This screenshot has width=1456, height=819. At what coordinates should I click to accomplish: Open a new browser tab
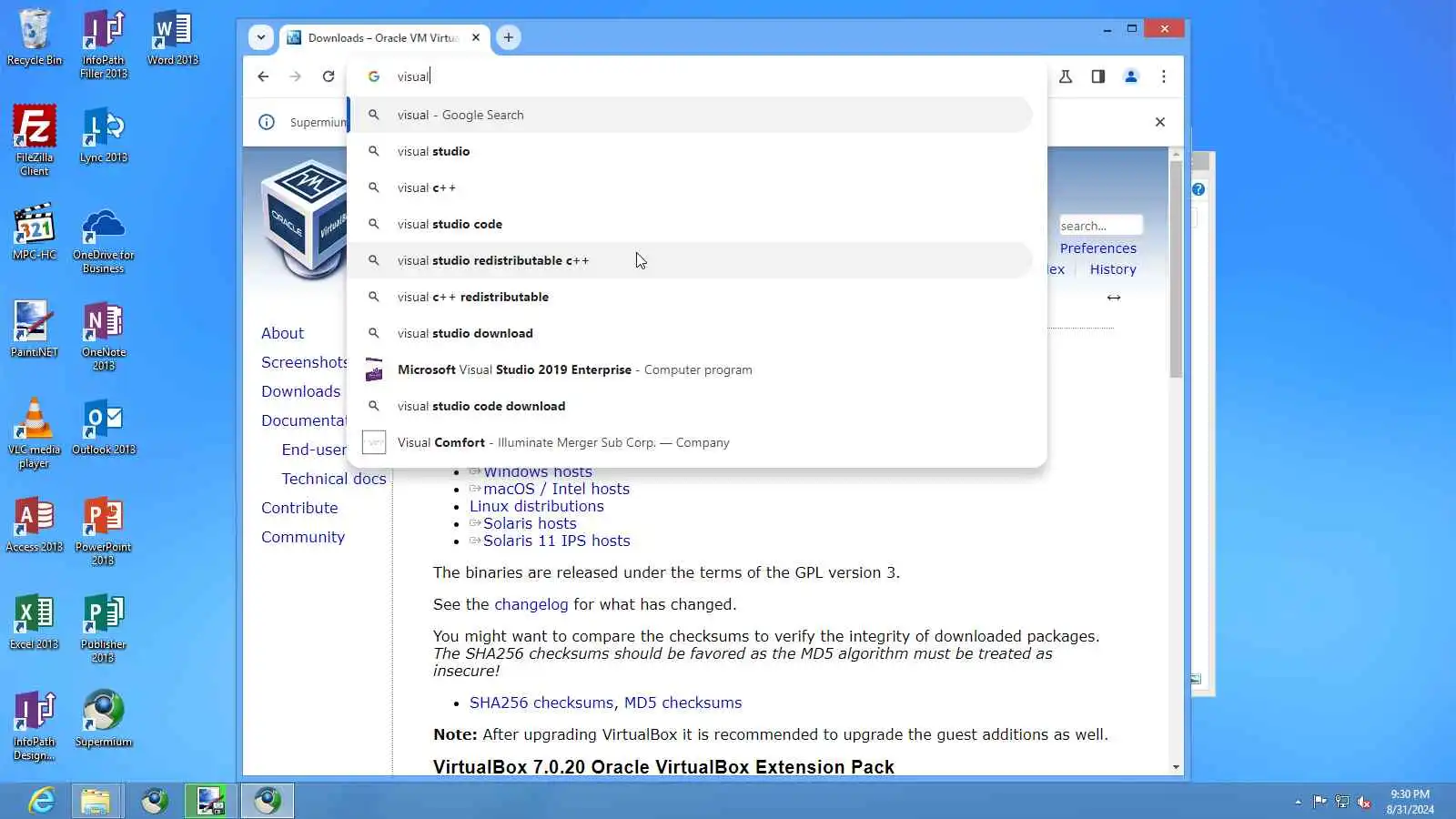click(x=509, y=37)
